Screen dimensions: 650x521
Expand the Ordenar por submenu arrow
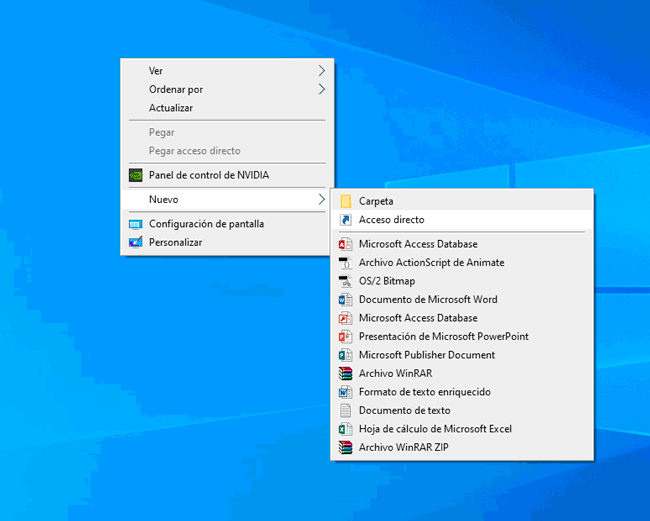[322, 89]
